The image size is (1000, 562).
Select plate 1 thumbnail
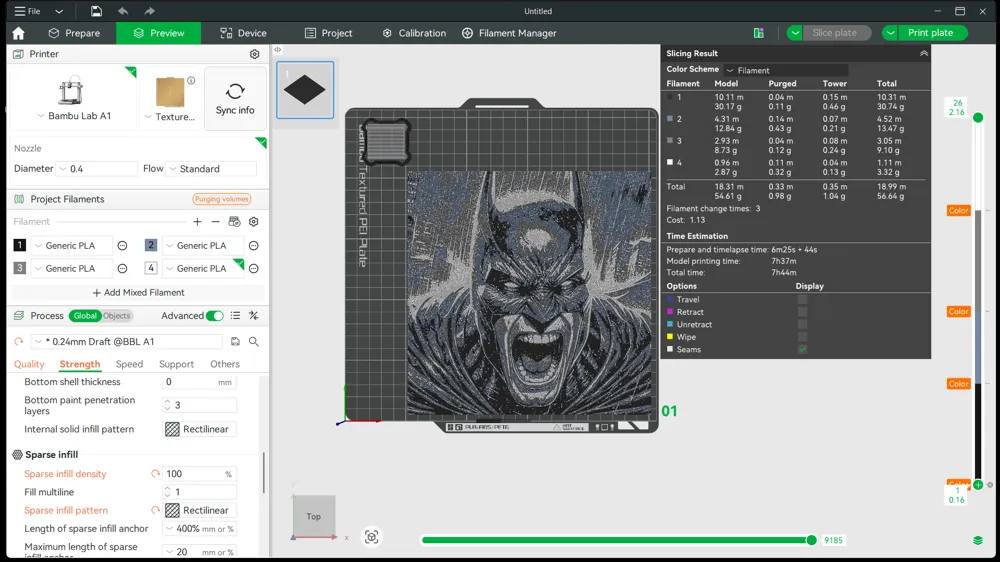coord(305,90)
